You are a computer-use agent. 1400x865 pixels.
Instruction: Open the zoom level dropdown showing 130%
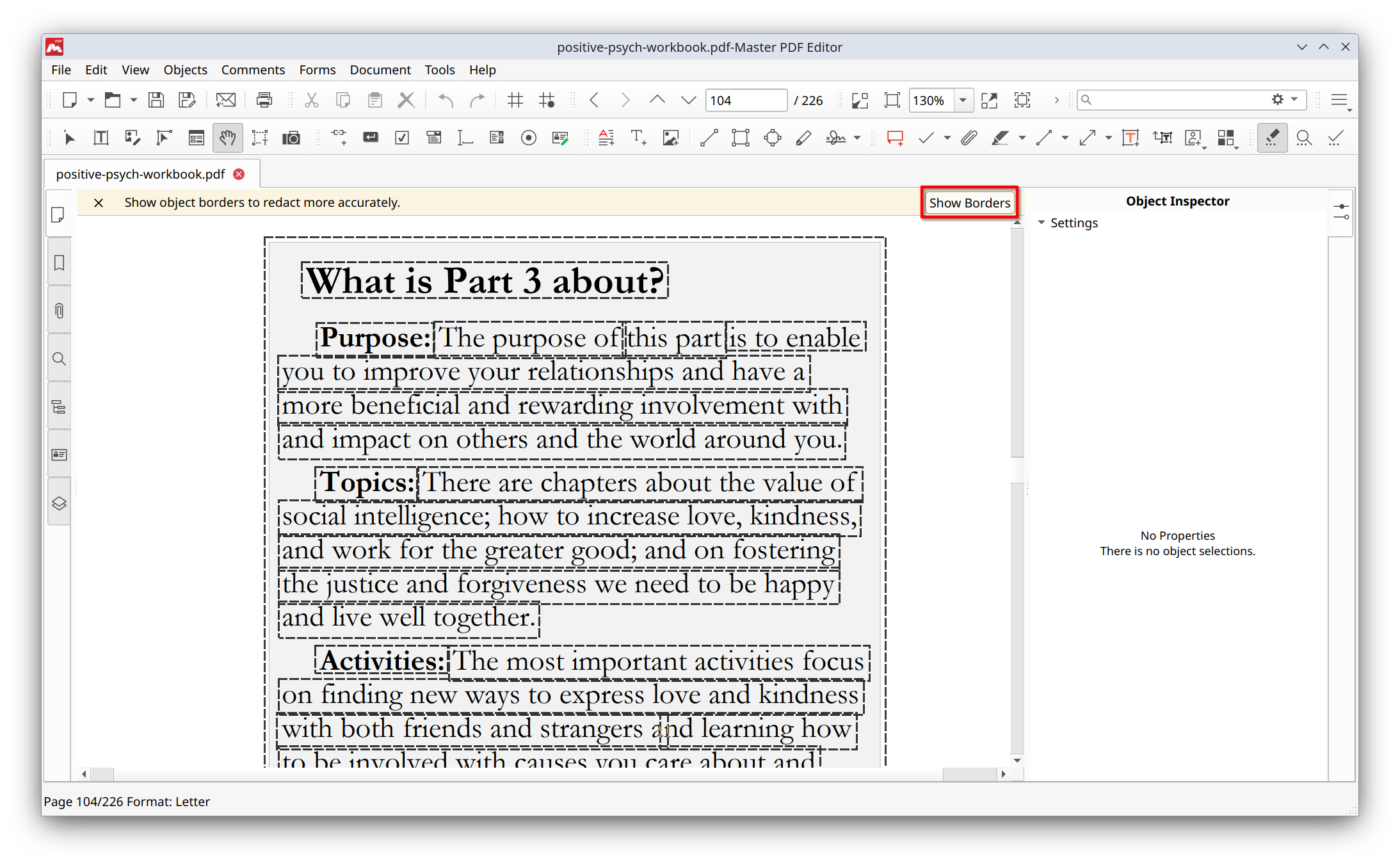coord(963,100)
